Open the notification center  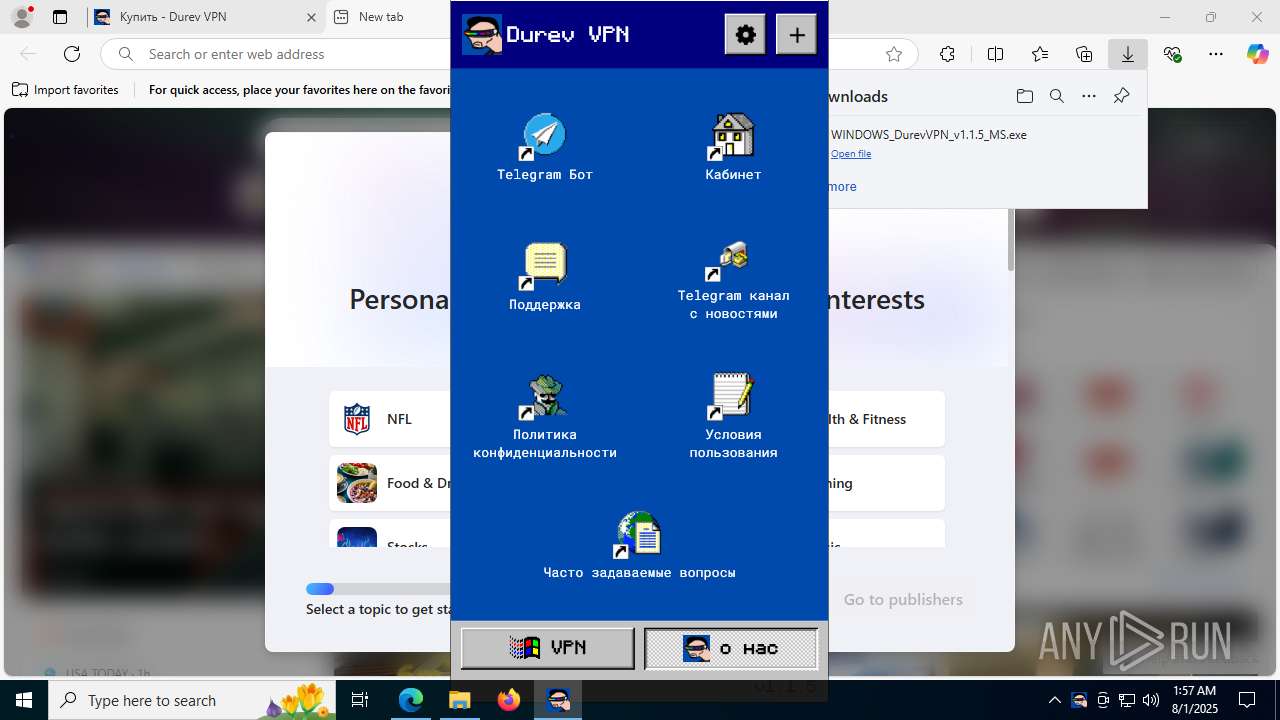pos(1247,700)
